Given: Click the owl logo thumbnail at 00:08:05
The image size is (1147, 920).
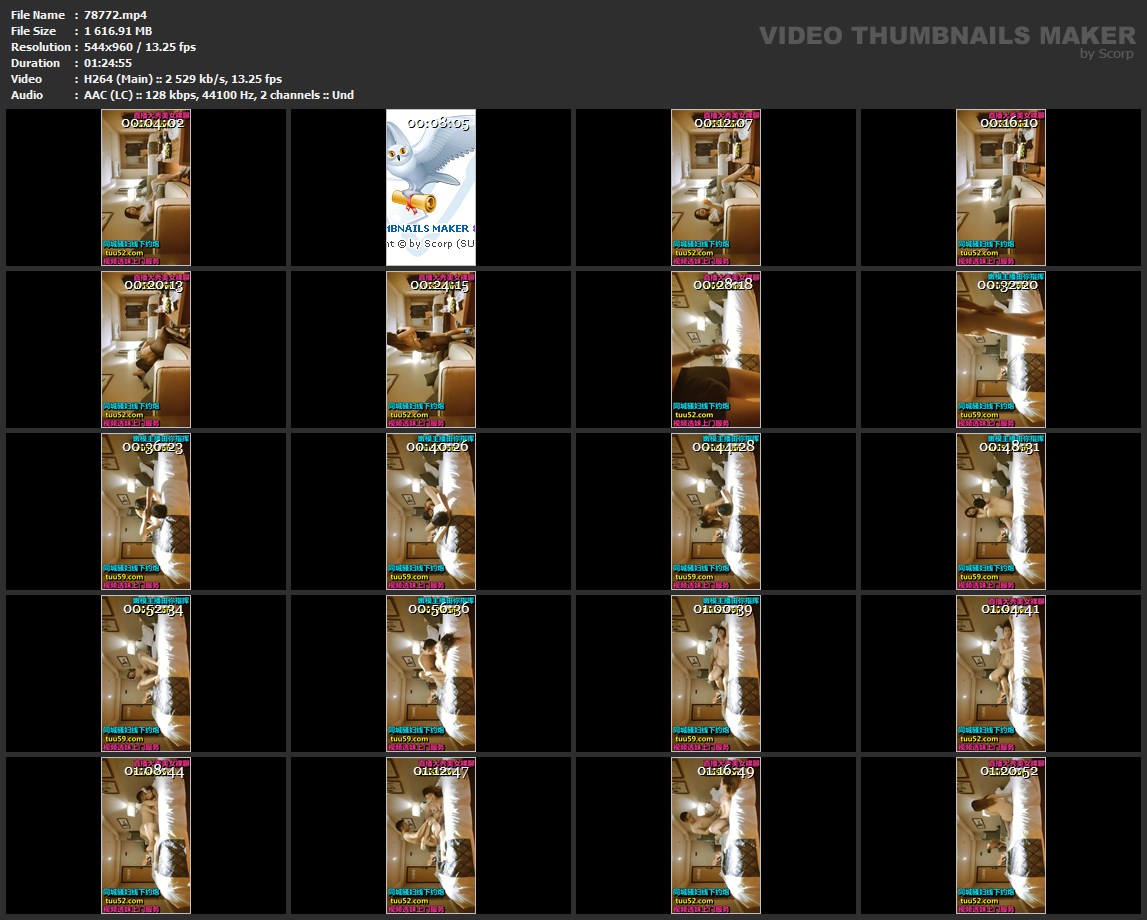Looking at the screenshot, I should (x=431, y=188).
